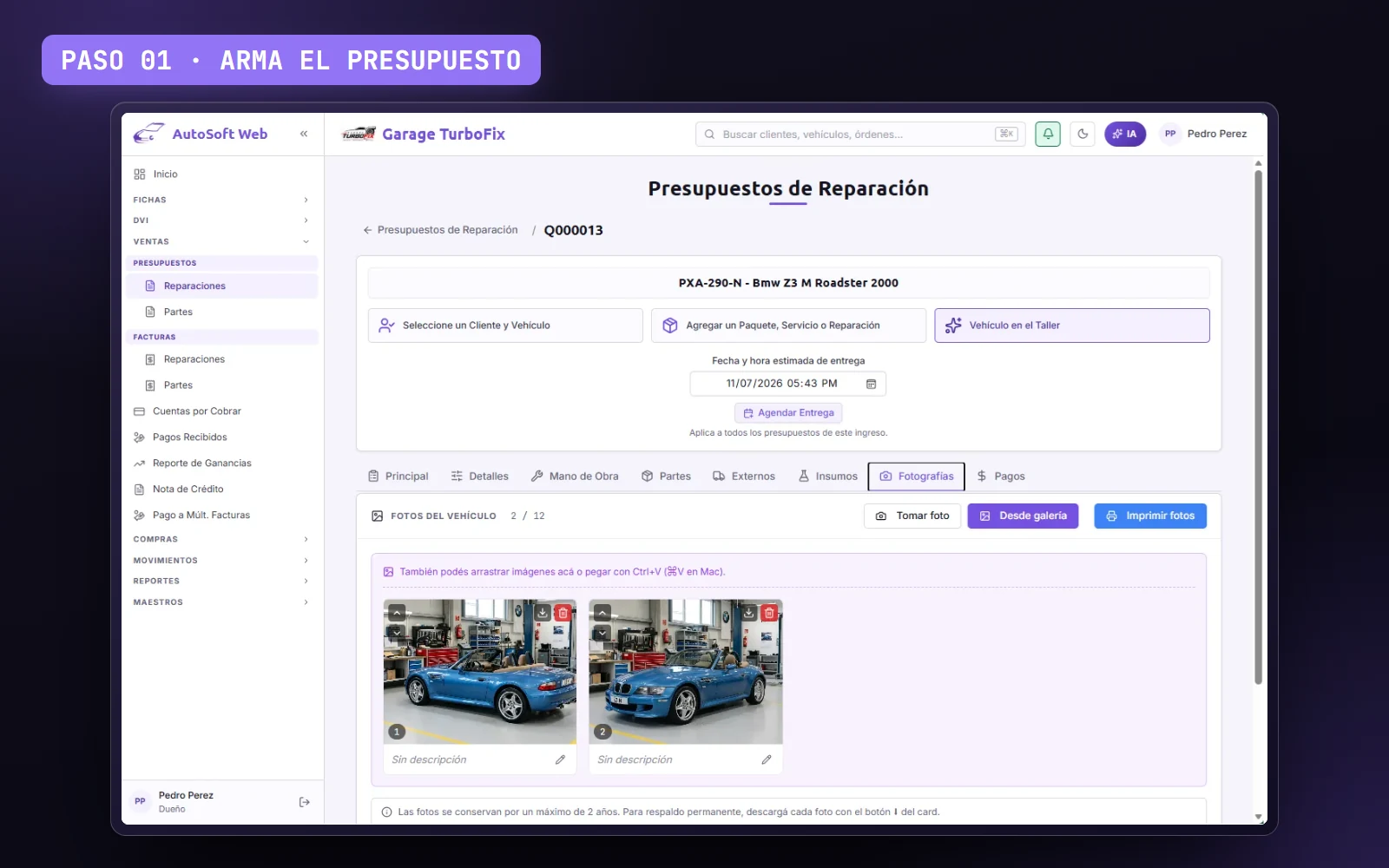
Task: Open Cuentas por Cobrar
Action: (197, 411)
